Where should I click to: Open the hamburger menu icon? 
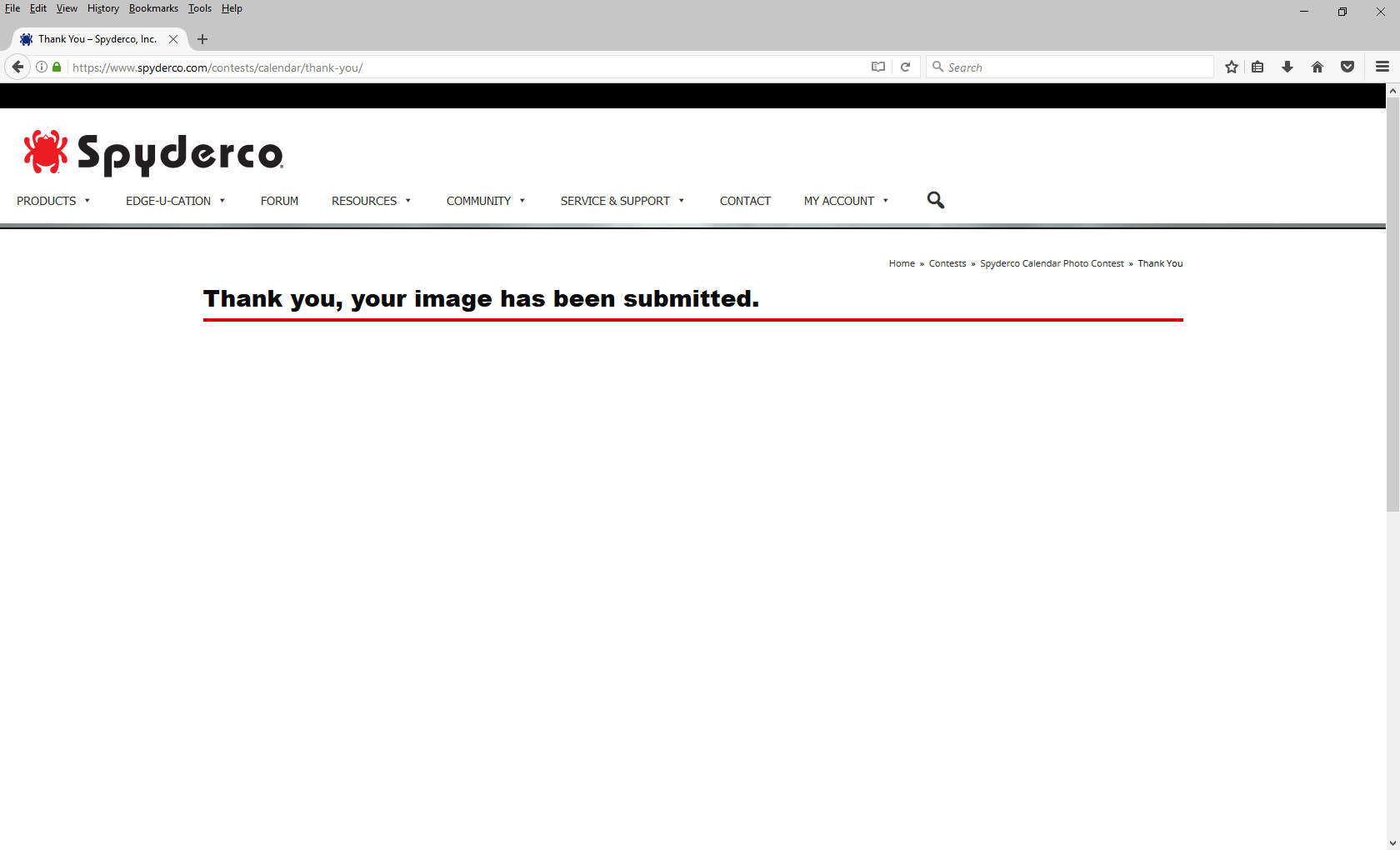[1382, 67]
